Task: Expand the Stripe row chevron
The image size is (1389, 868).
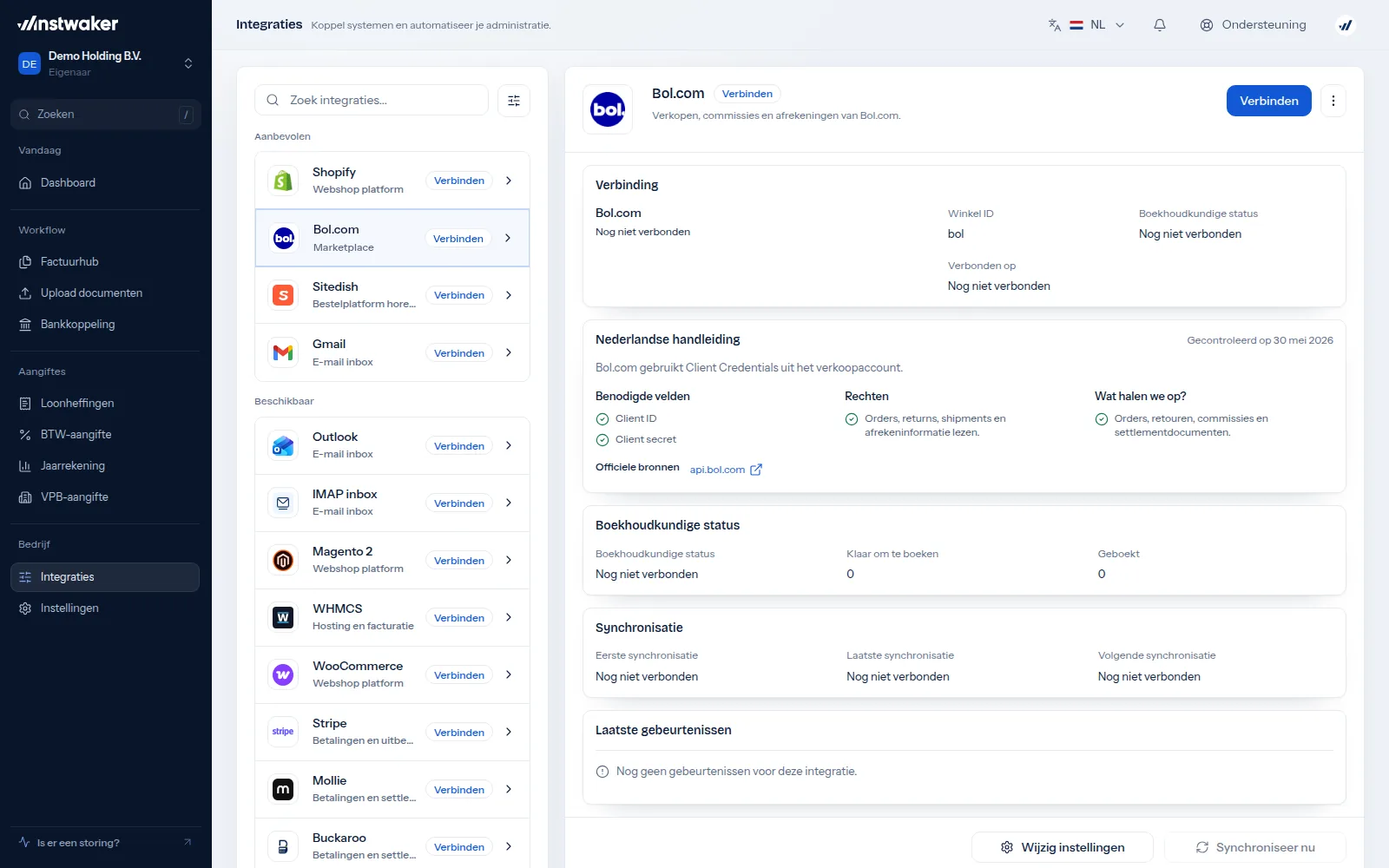Action: 509,732
